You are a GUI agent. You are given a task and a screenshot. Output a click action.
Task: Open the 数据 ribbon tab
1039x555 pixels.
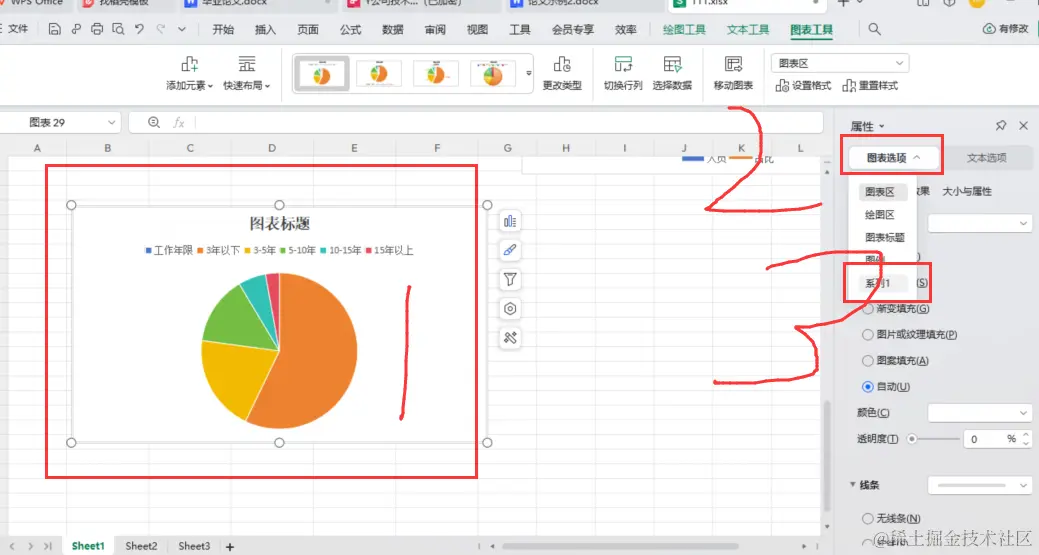tap(393, 30)
